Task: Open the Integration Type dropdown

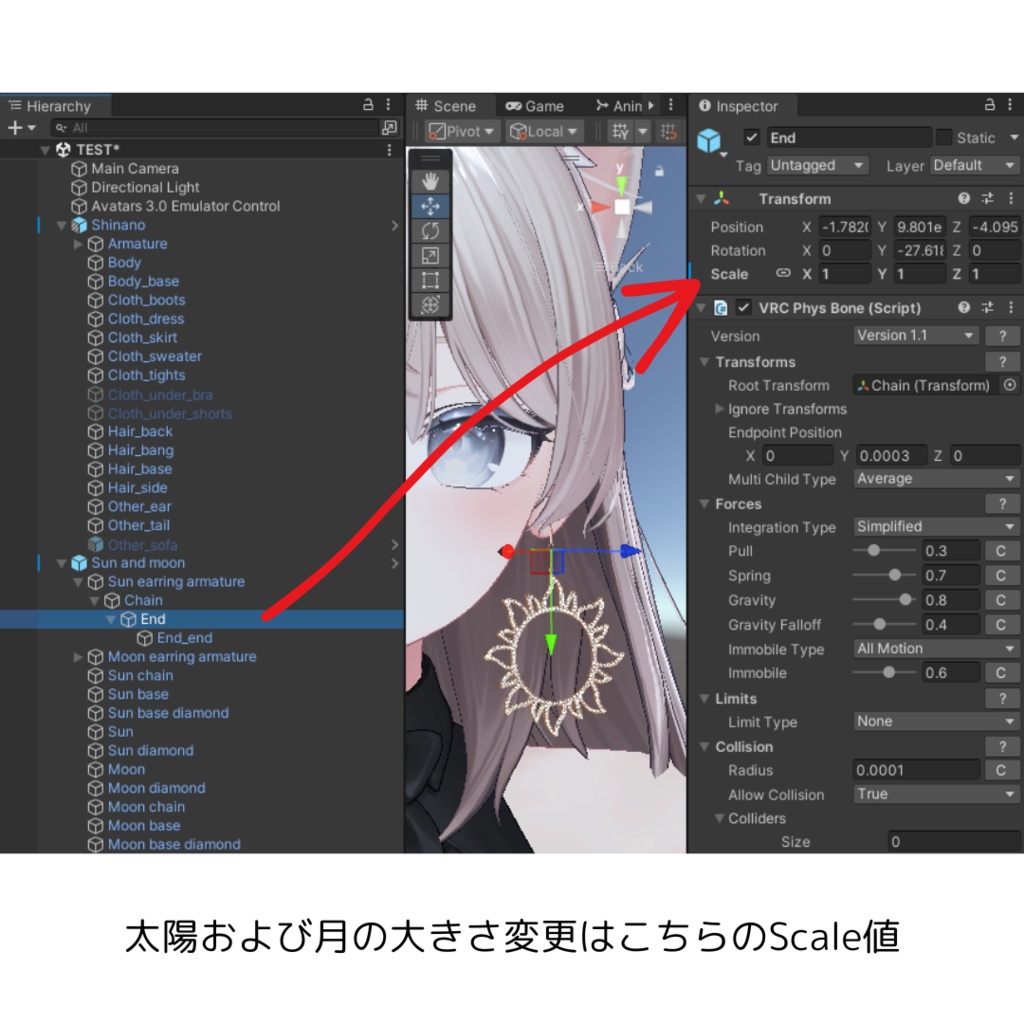Action: (x=936, y=526)
